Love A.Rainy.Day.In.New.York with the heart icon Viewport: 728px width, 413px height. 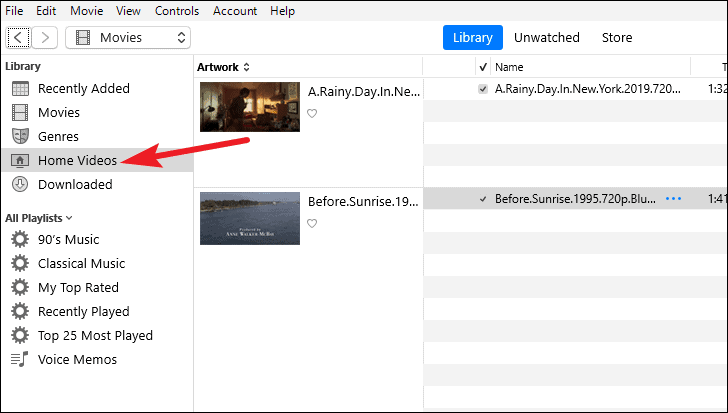click(312, 113)
